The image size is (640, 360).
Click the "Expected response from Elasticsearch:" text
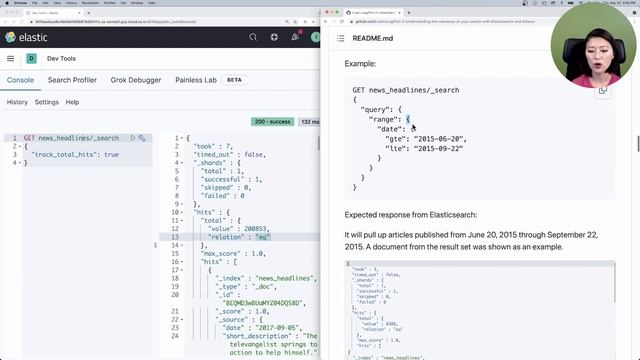coord(411,215)
